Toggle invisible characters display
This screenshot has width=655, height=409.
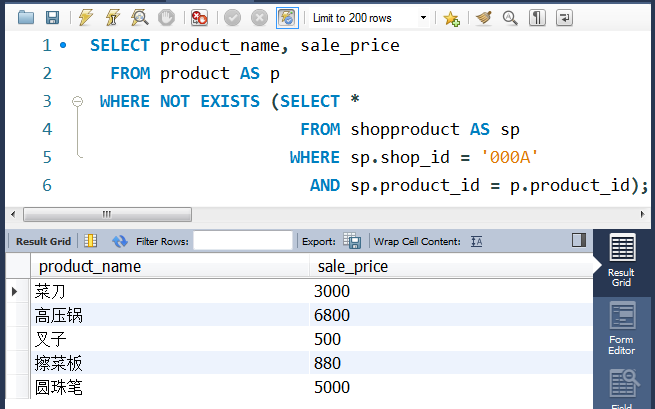pos(538,18)
